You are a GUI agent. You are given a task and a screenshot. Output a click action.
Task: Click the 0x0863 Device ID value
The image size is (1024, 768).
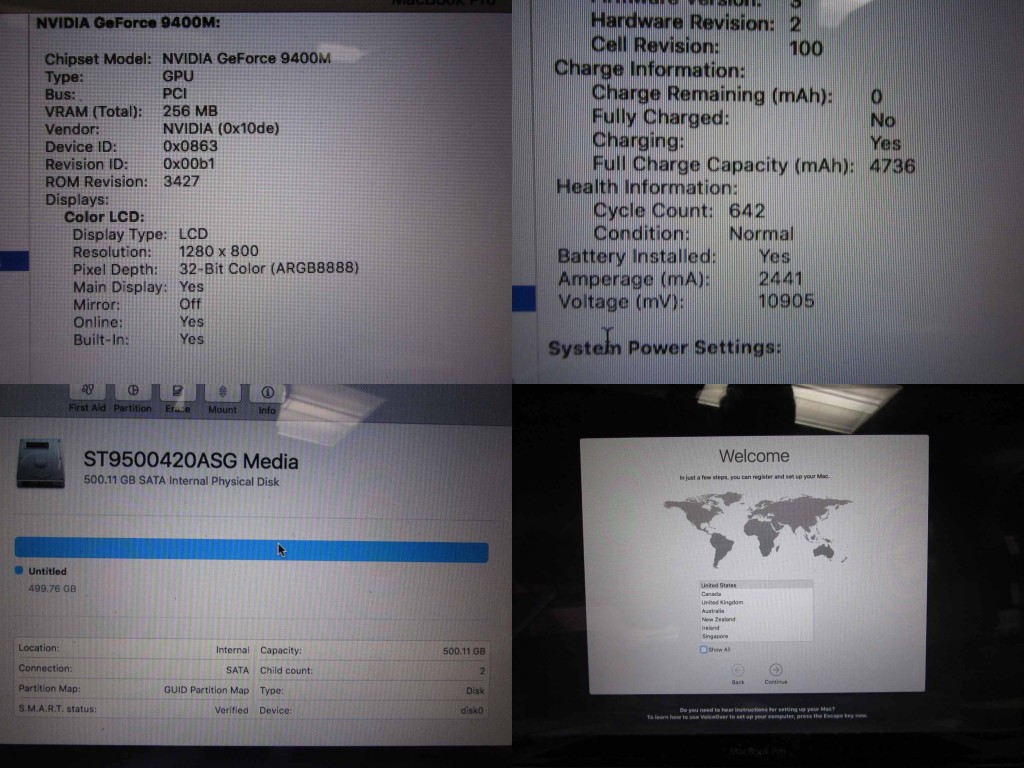[x=190, y=146]
